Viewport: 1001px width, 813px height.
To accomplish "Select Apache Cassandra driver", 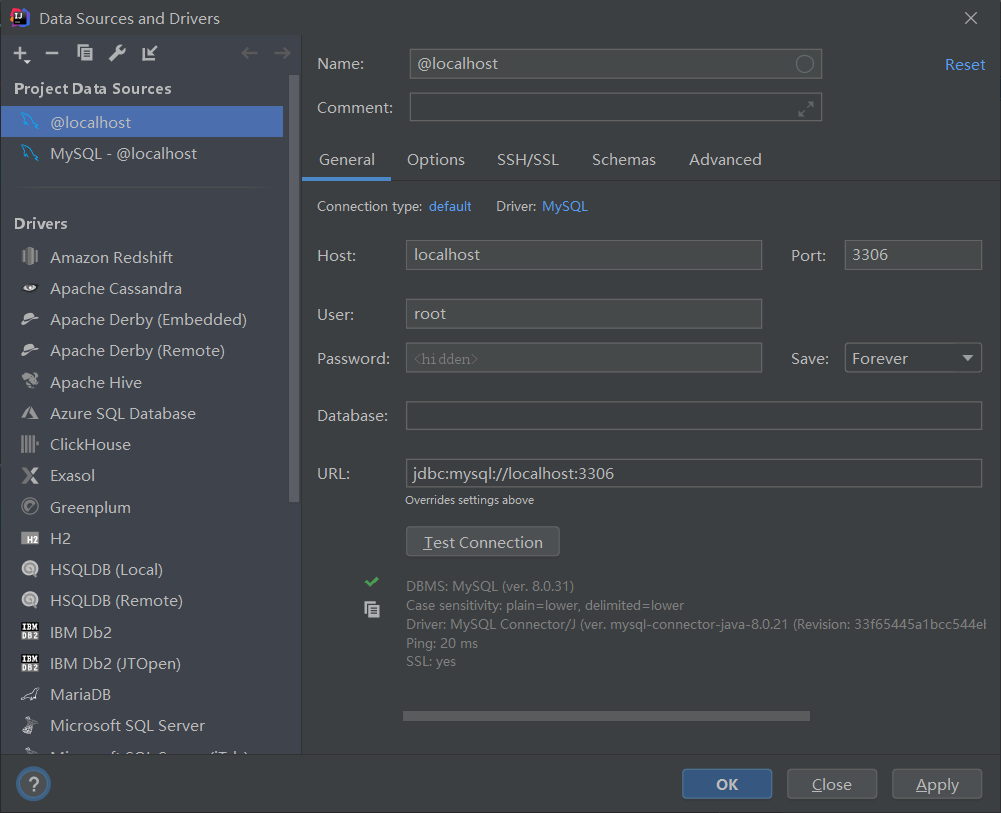I will 142,288.
